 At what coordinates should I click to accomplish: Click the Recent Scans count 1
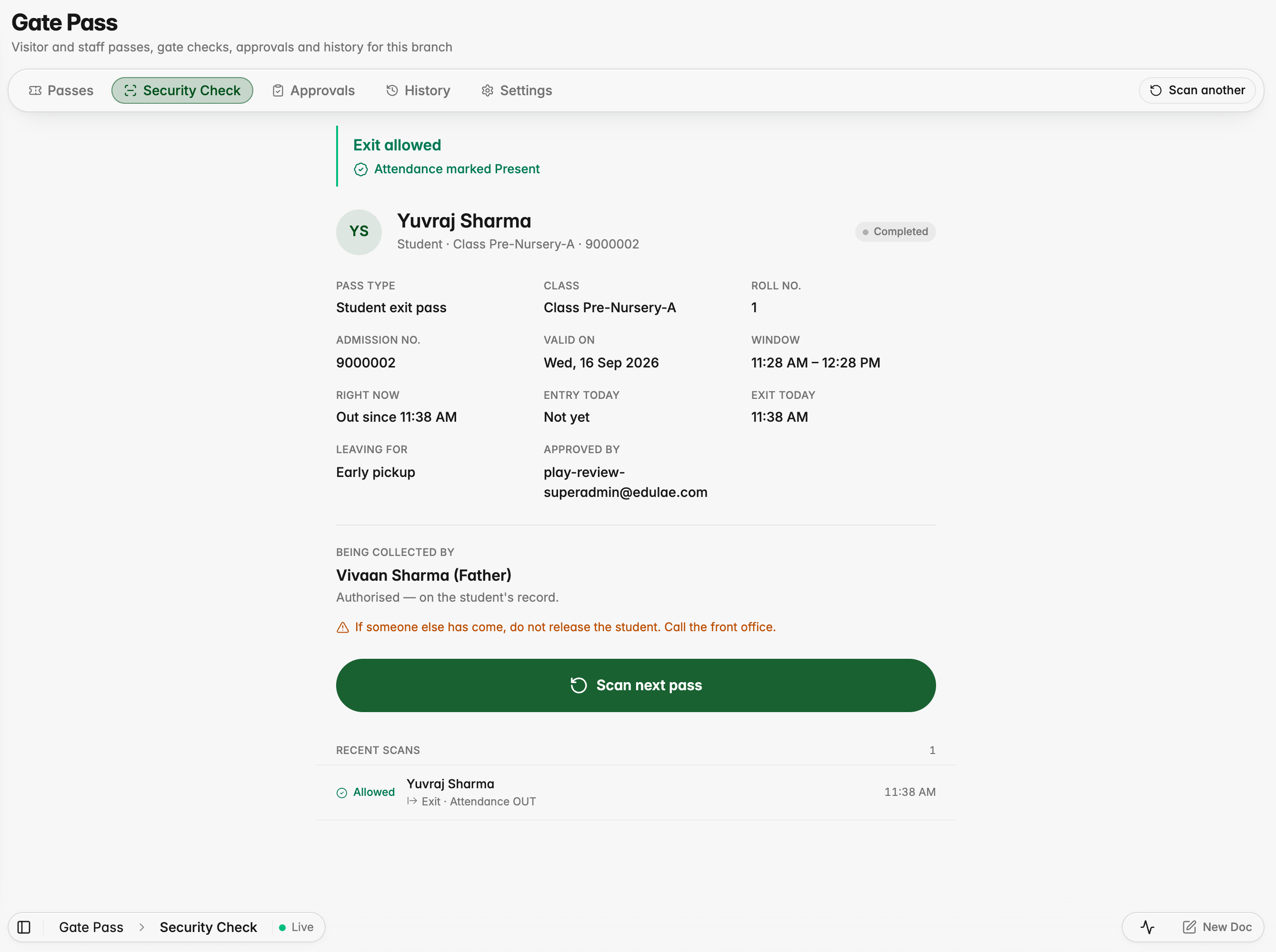pyautogui.click(x=932, y=750)
